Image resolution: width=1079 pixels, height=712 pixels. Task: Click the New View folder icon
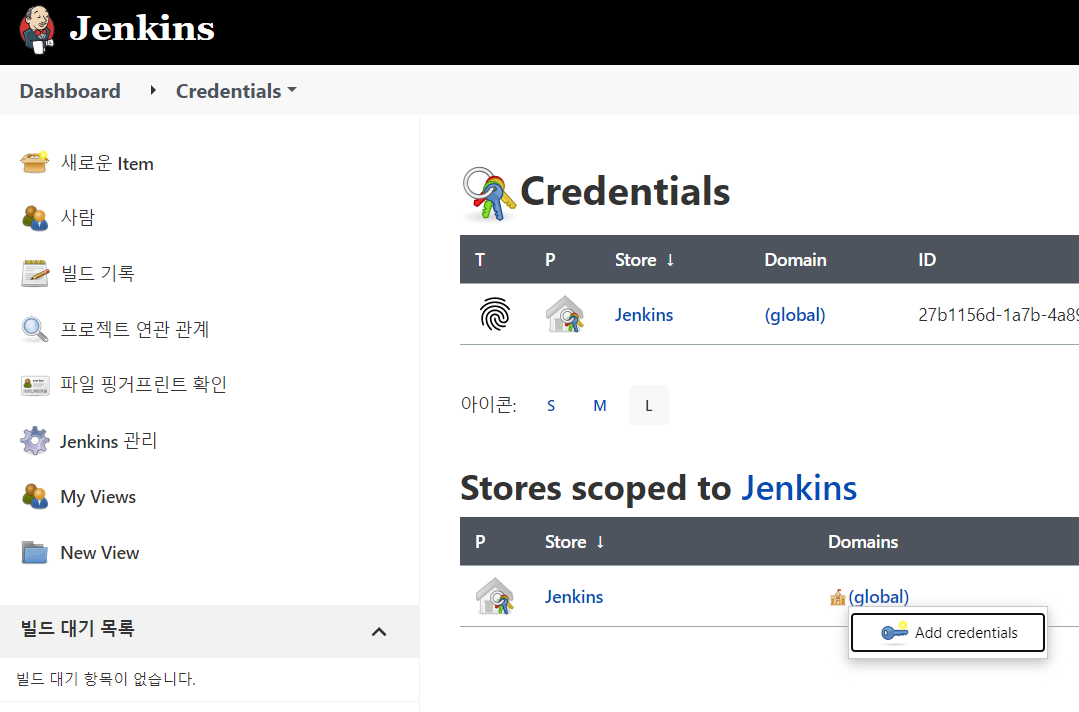(34, 552)
